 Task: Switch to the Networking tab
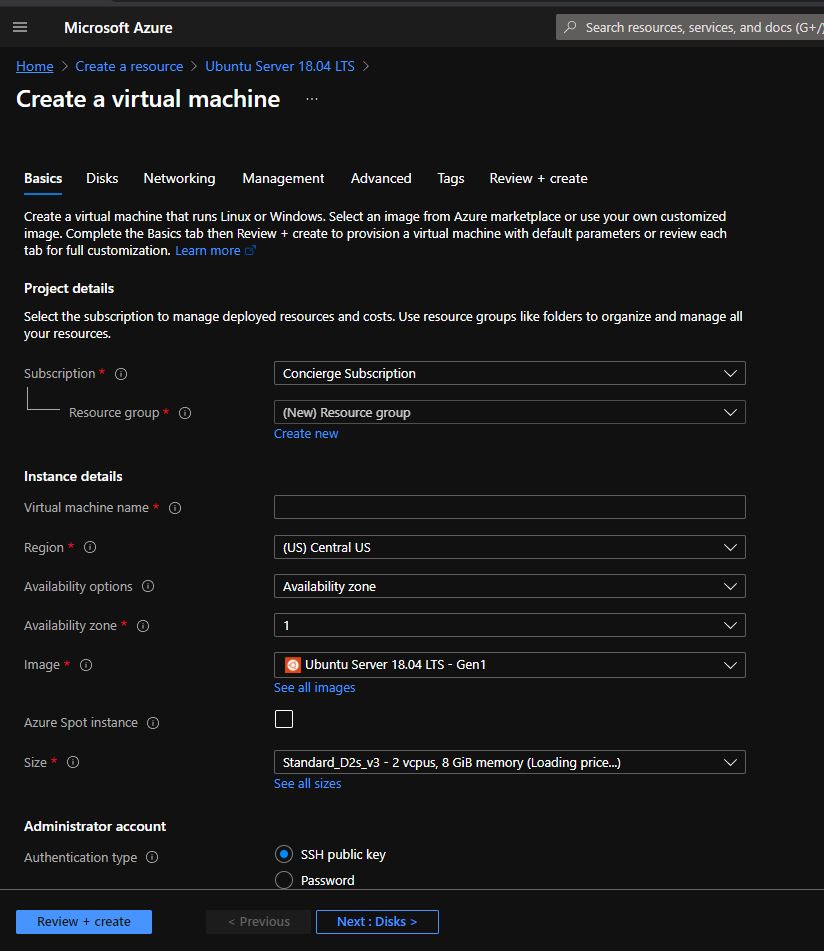(179, 179)
